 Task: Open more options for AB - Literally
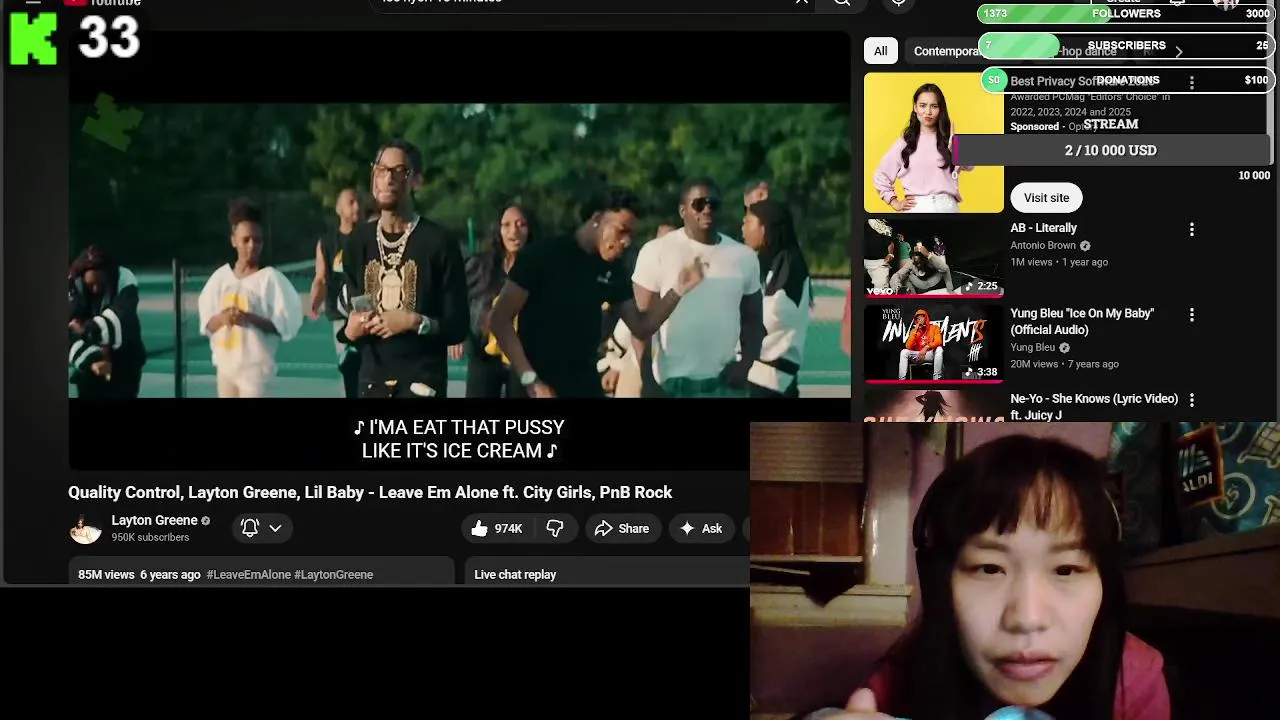point(1191,229)
